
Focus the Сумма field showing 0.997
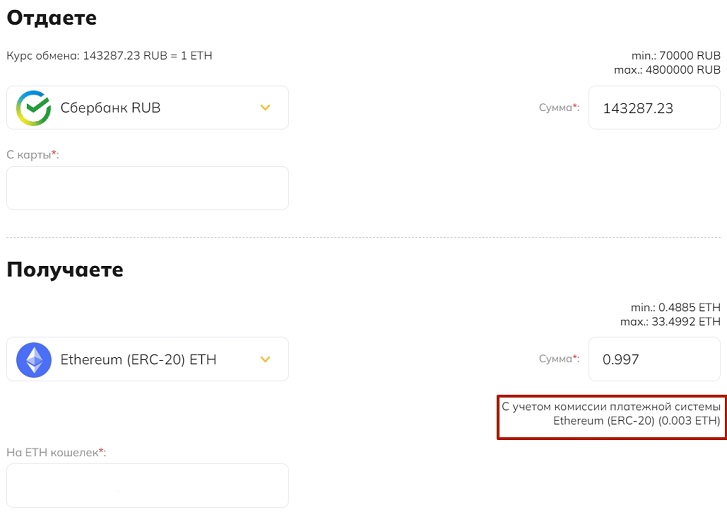pyautogui.click(x=654, y=359)
